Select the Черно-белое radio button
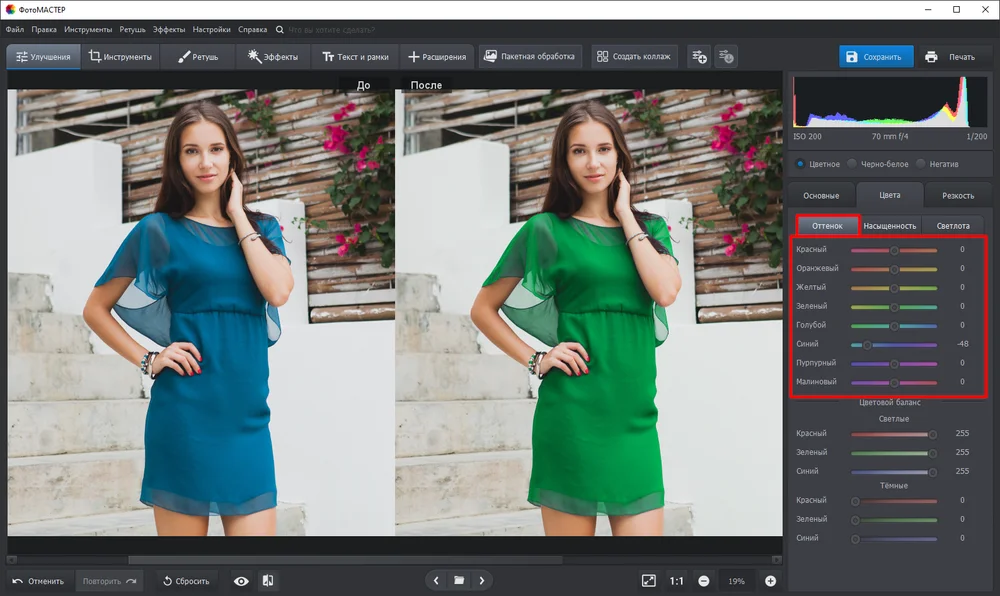Viewport: 1000px width, 596px height. [x=851, y=164]
